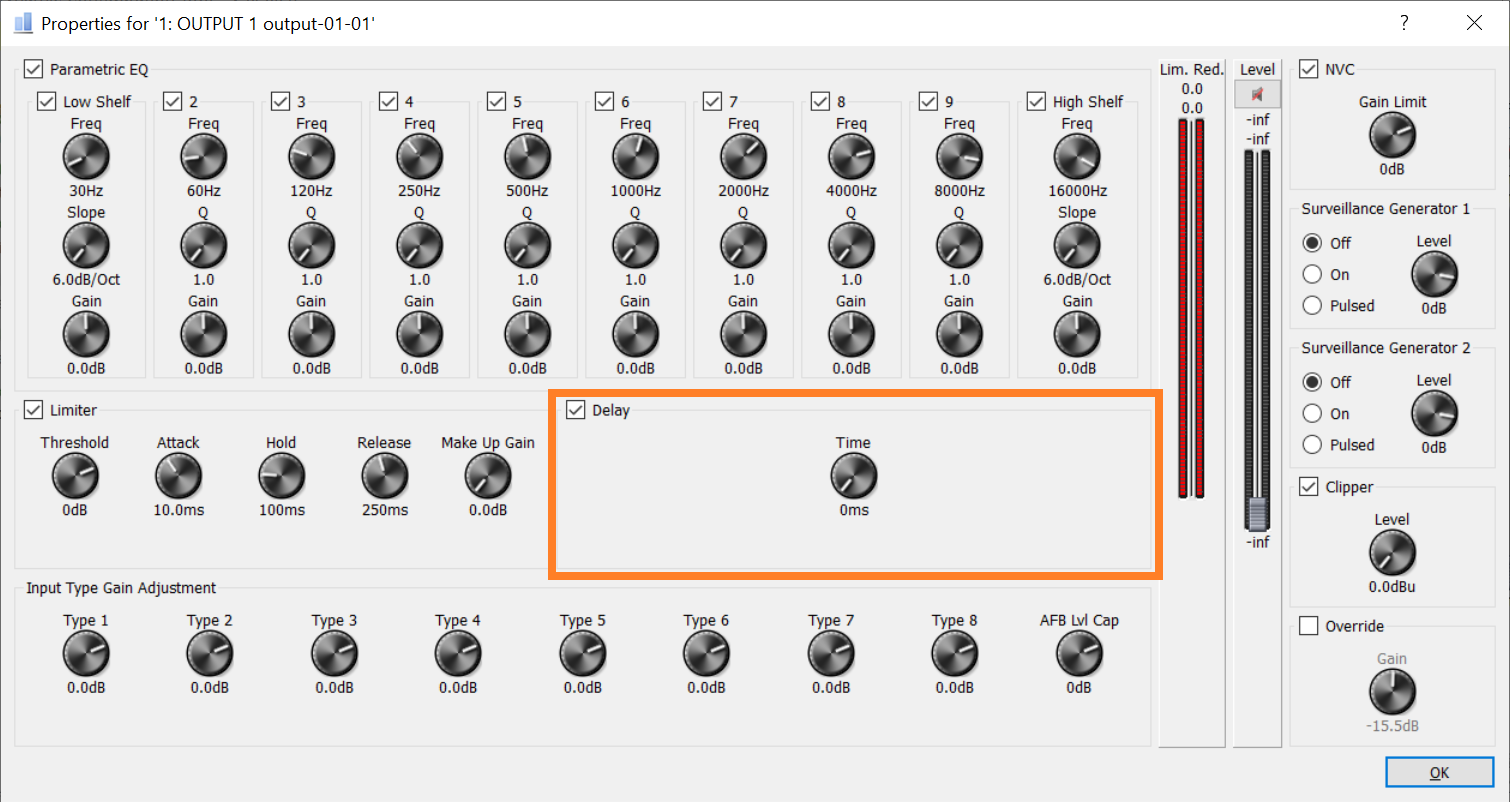Screen dimensions: 1510x802
Task: Click the OK button
Action: point(1439,772)
